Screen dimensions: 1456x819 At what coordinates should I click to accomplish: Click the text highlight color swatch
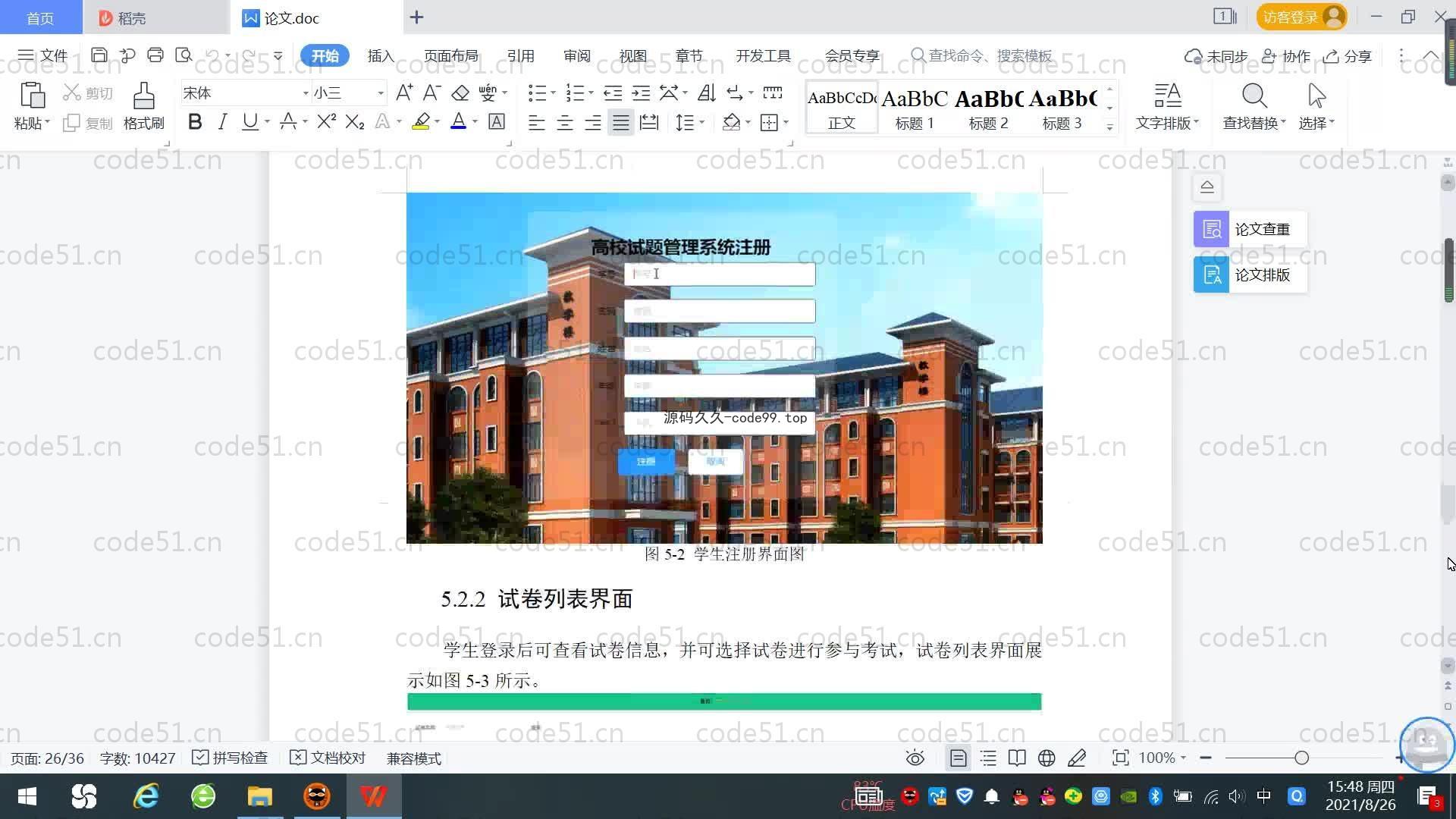tap(421, 121)
